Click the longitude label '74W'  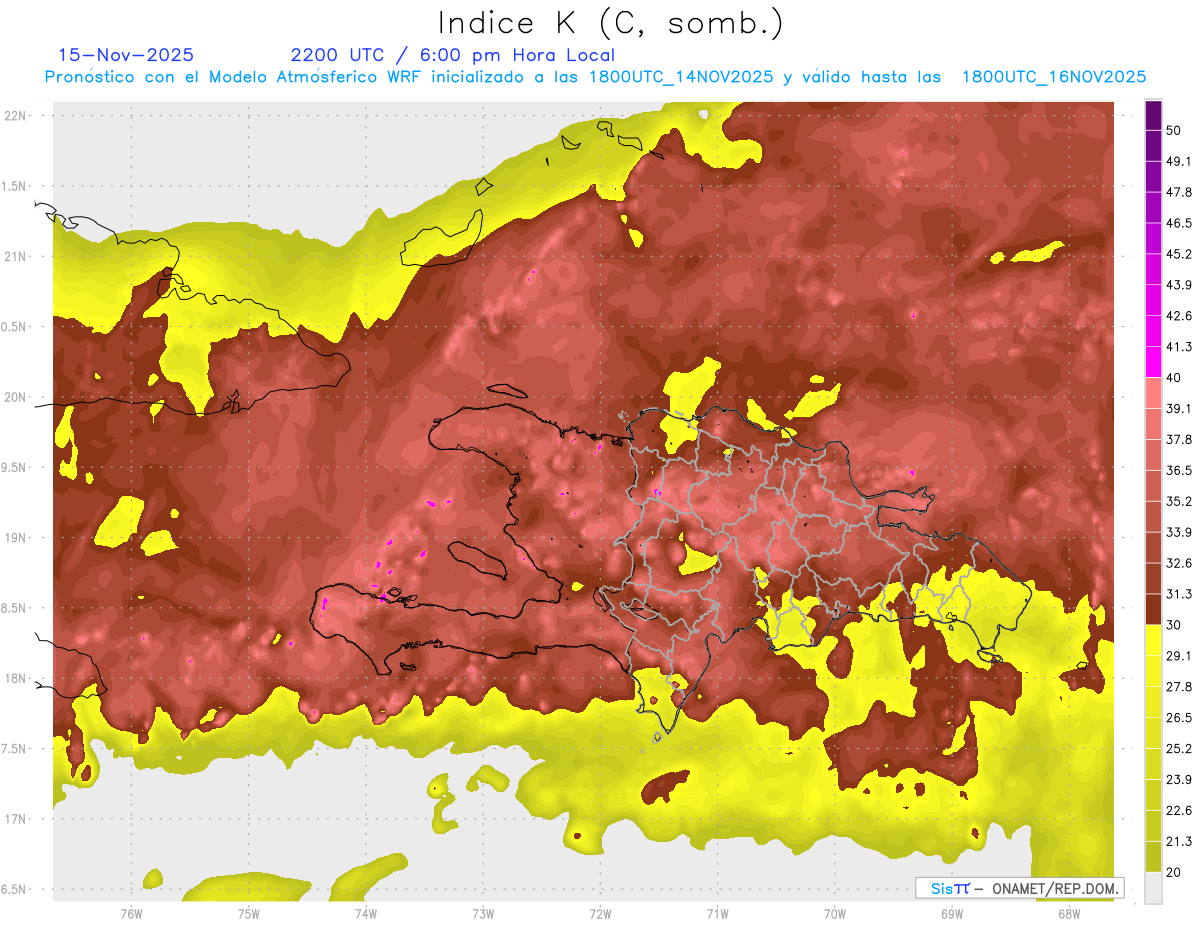[366, 914]
